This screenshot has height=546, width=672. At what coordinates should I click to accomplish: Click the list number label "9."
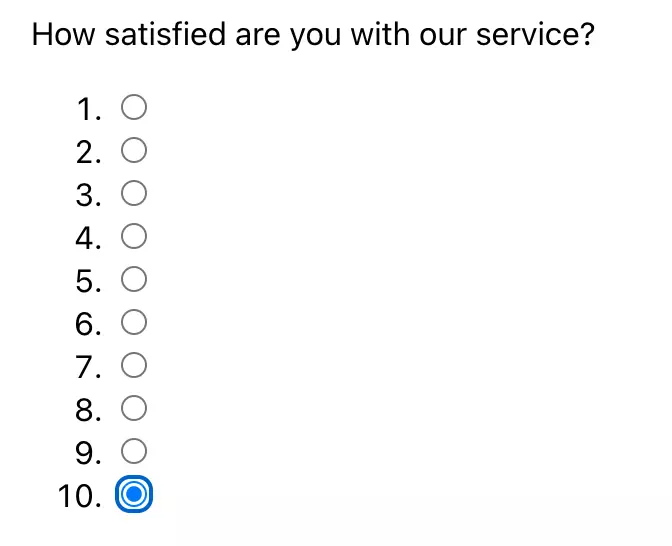pyautogui.click(x=89, y=453)
